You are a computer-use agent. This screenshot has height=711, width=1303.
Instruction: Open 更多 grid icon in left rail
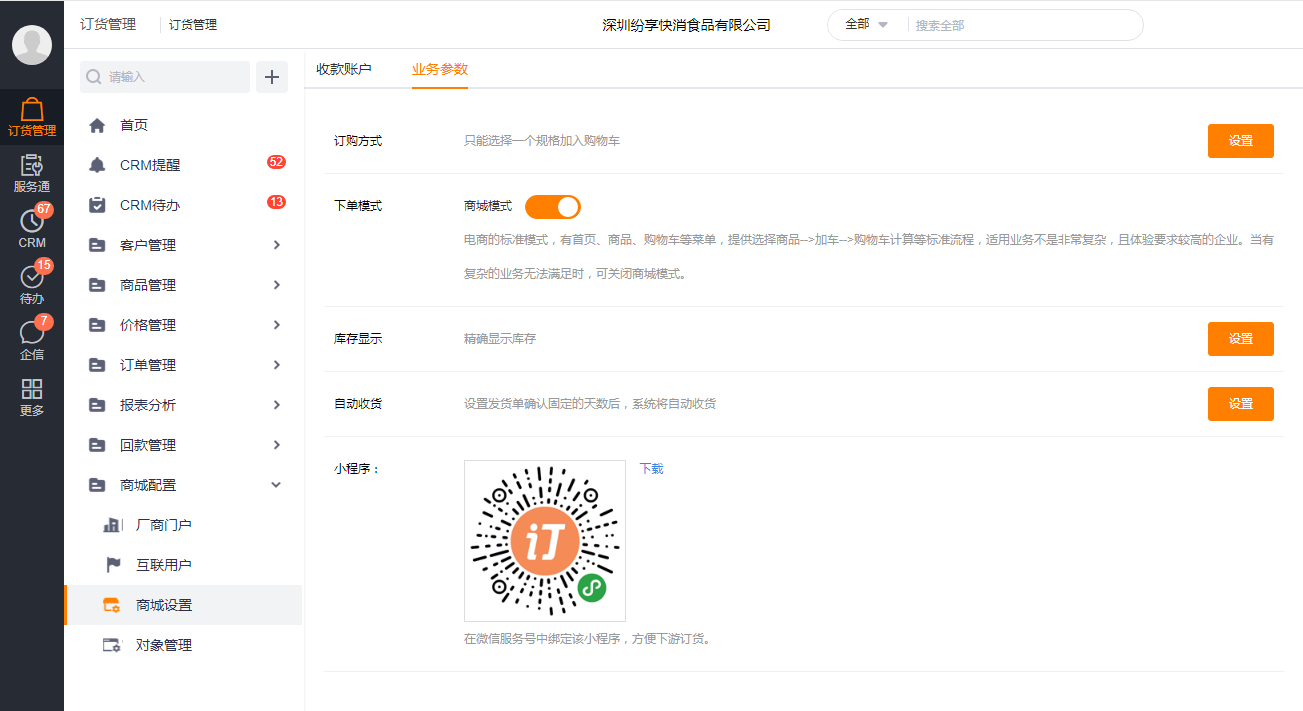pyautogui.click(x=32, y=389)
